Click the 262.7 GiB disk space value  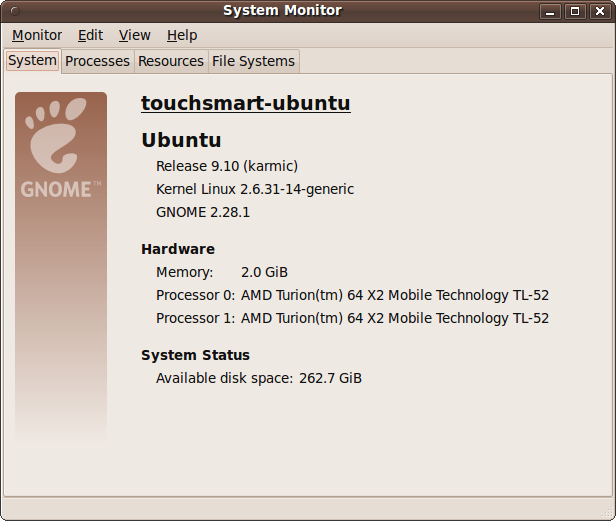click(x=330, y=378)
